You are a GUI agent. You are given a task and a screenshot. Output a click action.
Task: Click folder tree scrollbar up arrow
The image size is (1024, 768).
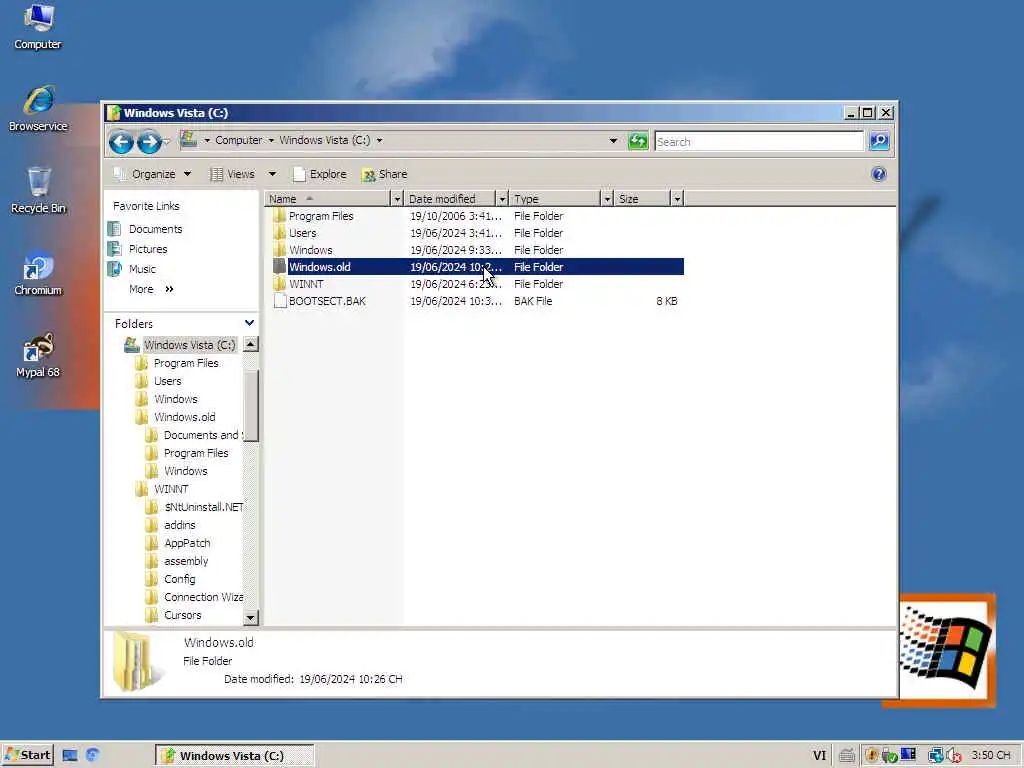[250, 344]
